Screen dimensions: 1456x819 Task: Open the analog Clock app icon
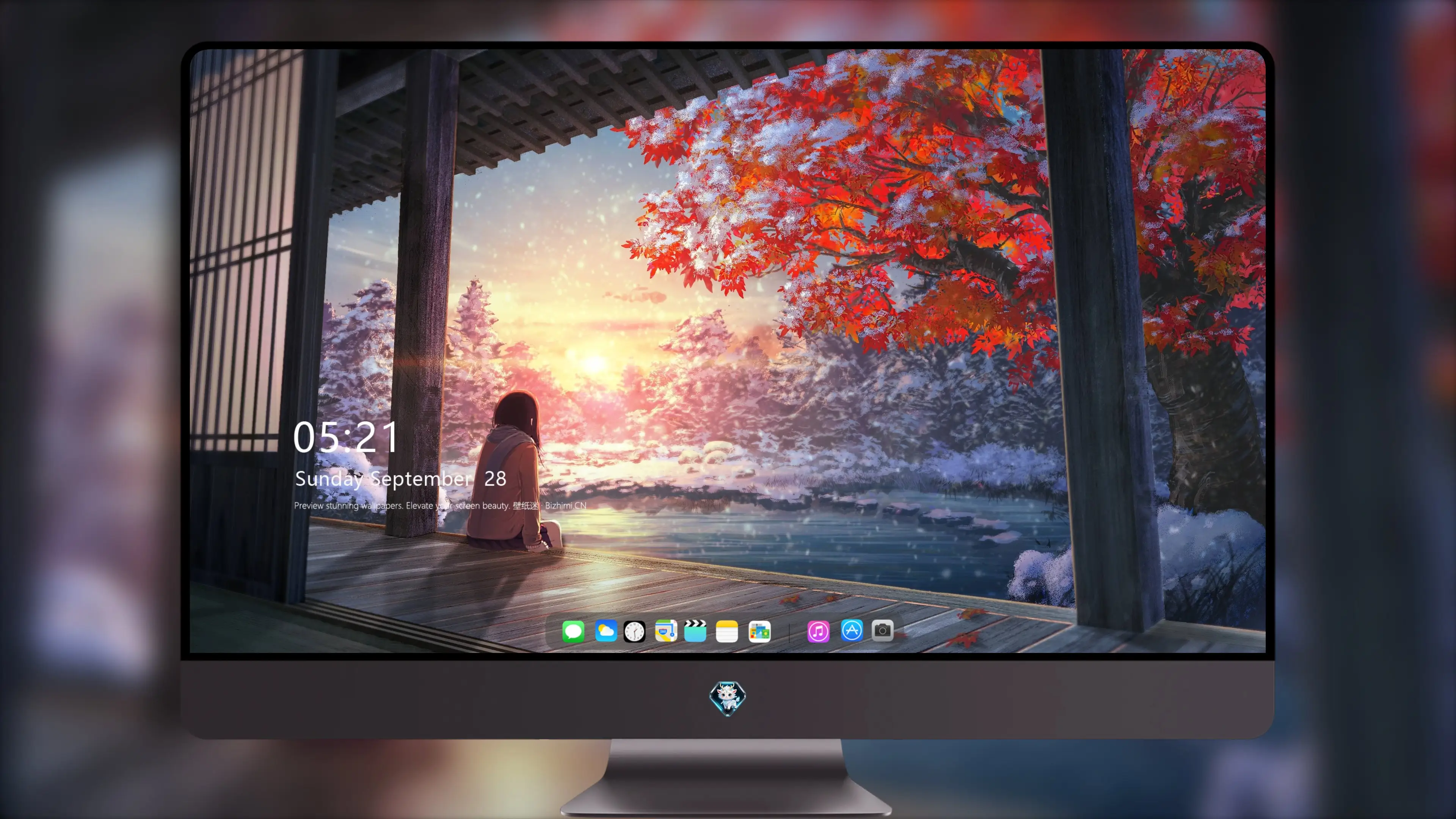[634, 631]
